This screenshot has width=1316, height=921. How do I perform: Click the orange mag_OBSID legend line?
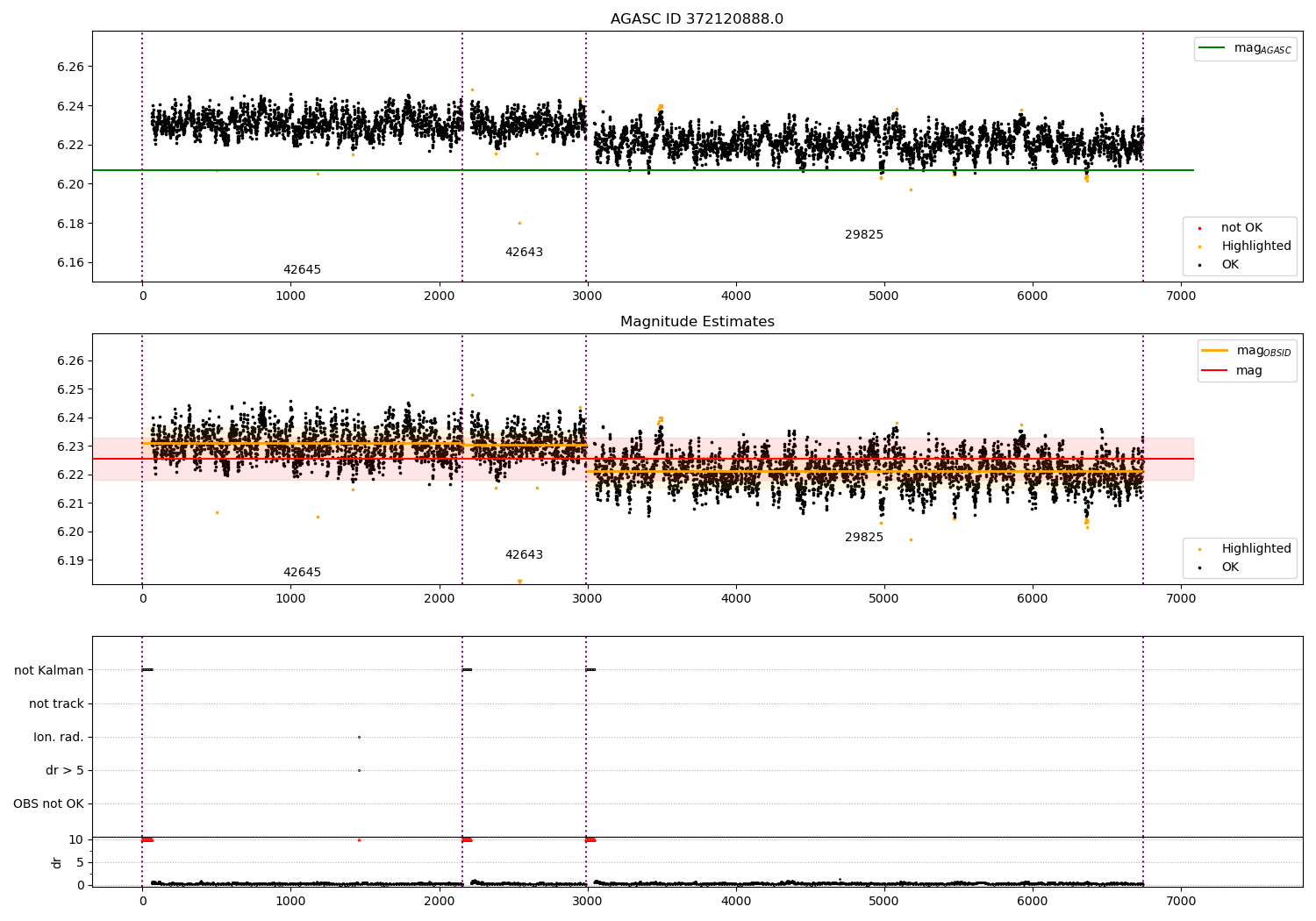(x=1214, y=351)
